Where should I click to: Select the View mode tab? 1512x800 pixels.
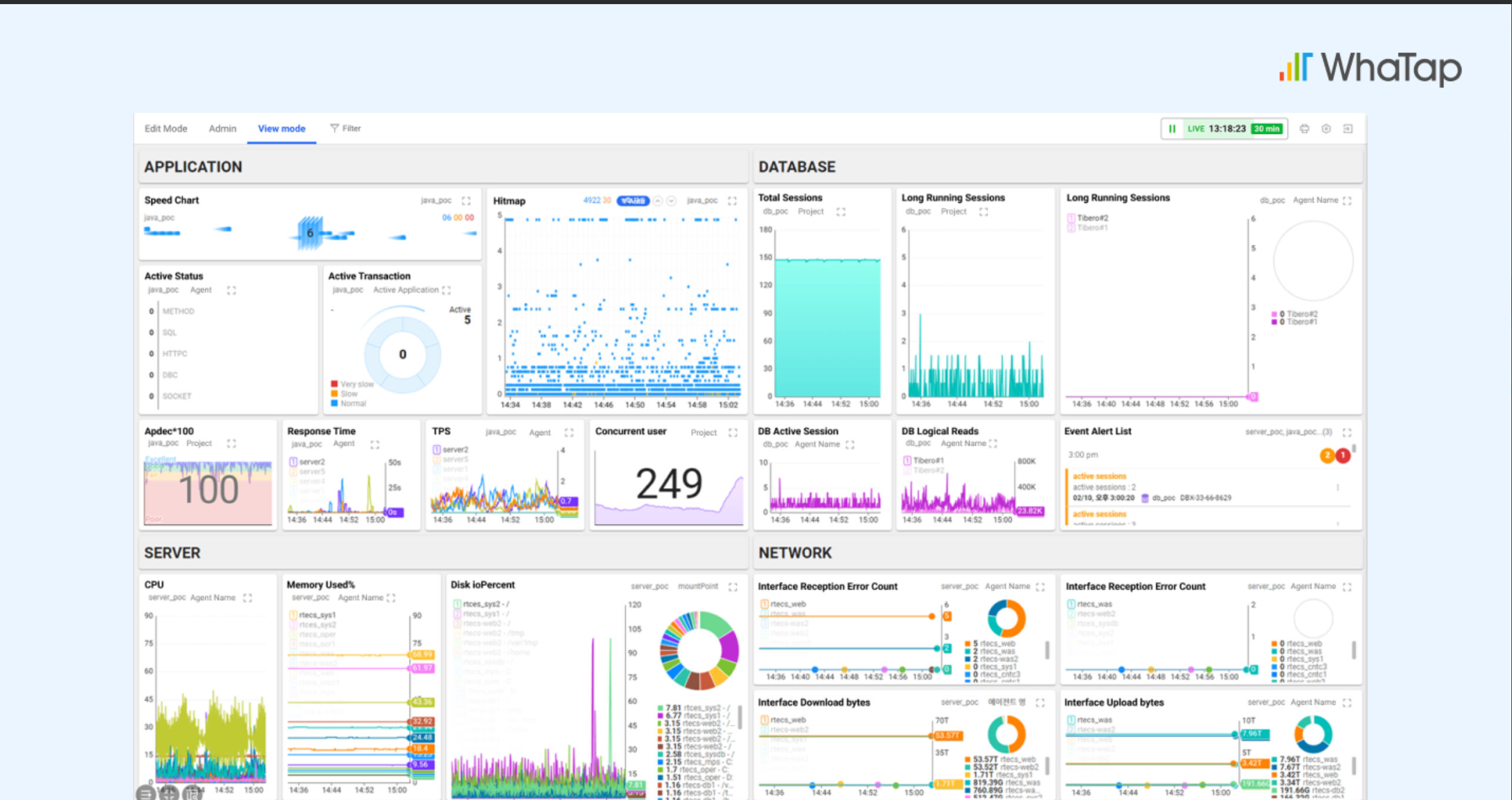[x=281, y=129]
